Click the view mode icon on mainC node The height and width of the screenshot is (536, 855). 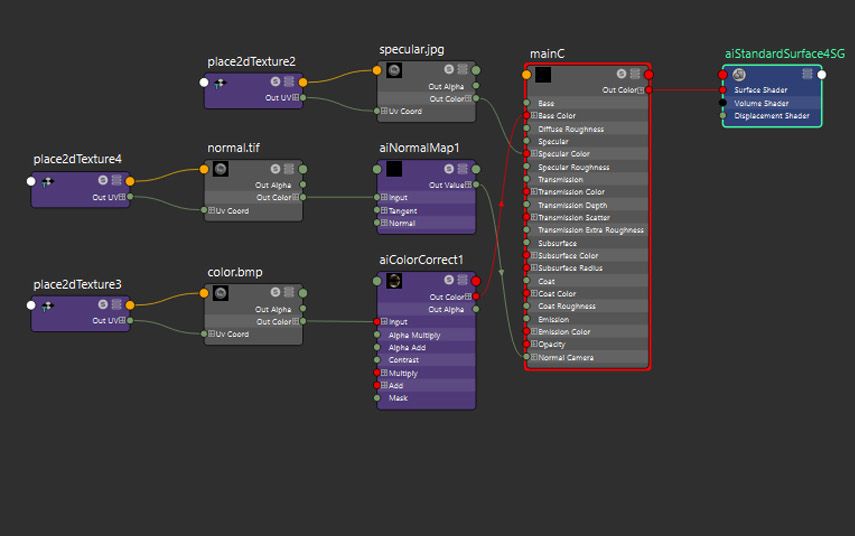(x=635, y=74)
